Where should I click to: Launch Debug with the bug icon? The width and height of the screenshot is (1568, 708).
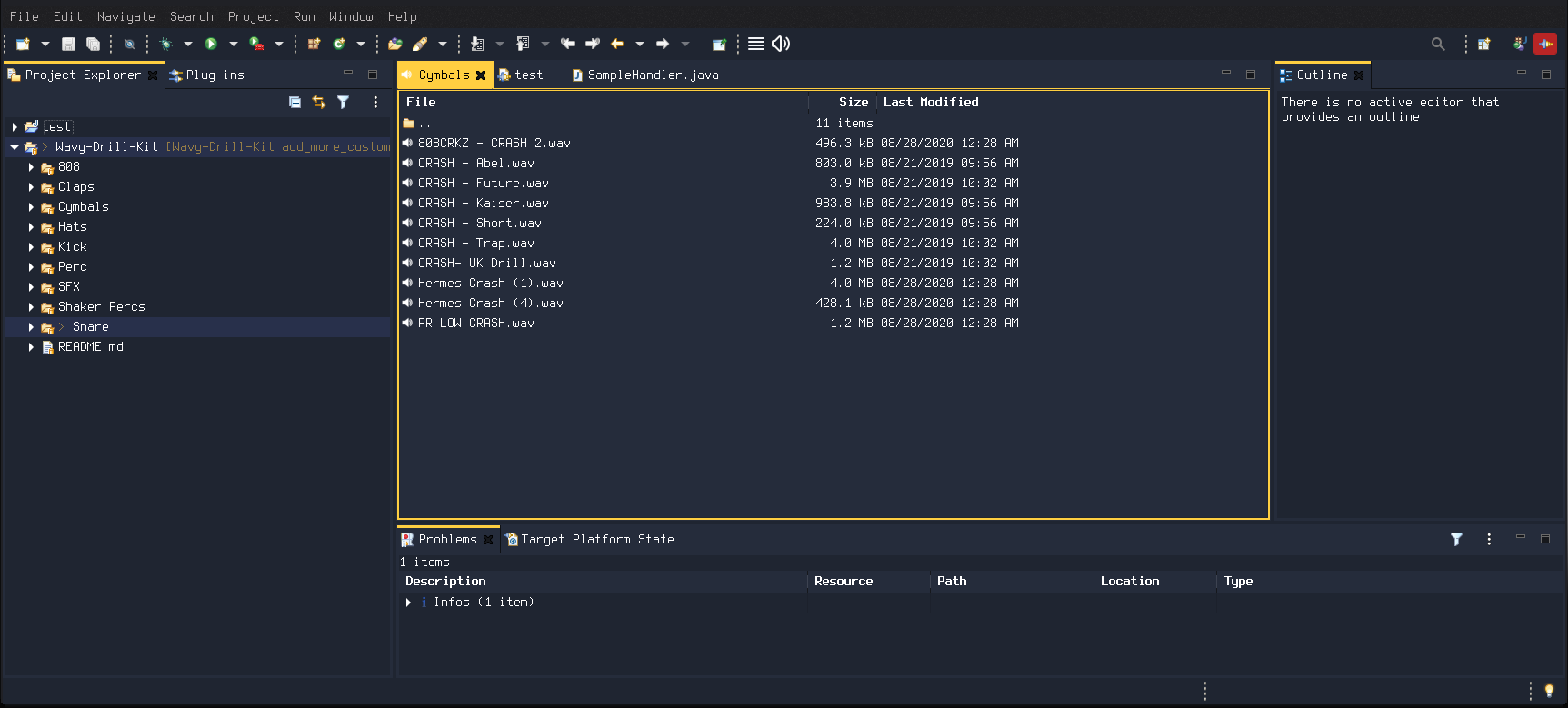click(x=165, y=44)
